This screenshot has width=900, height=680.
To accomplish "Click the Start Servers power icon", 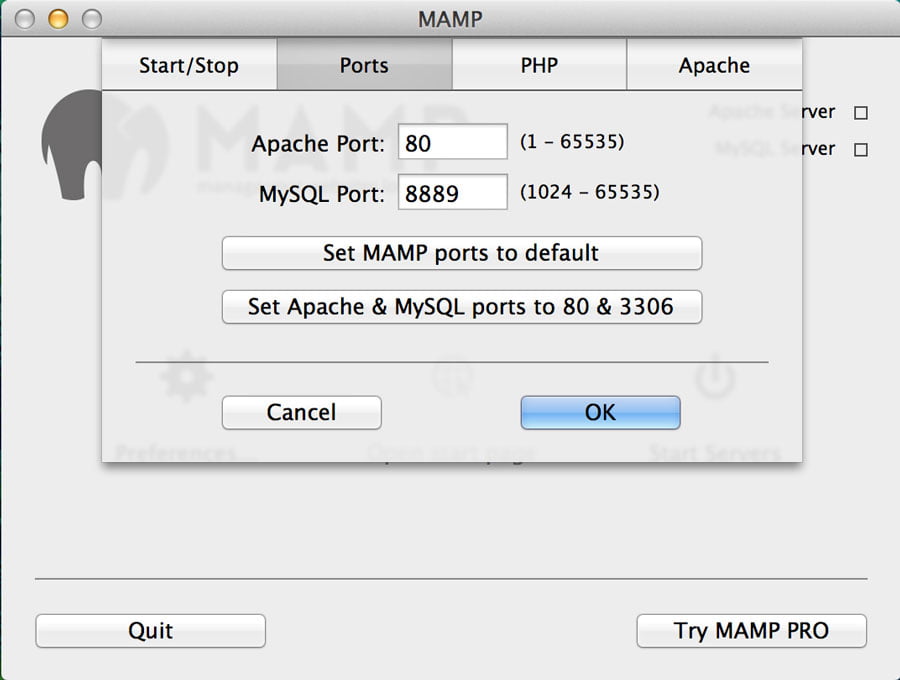I will tap(714, 376).
